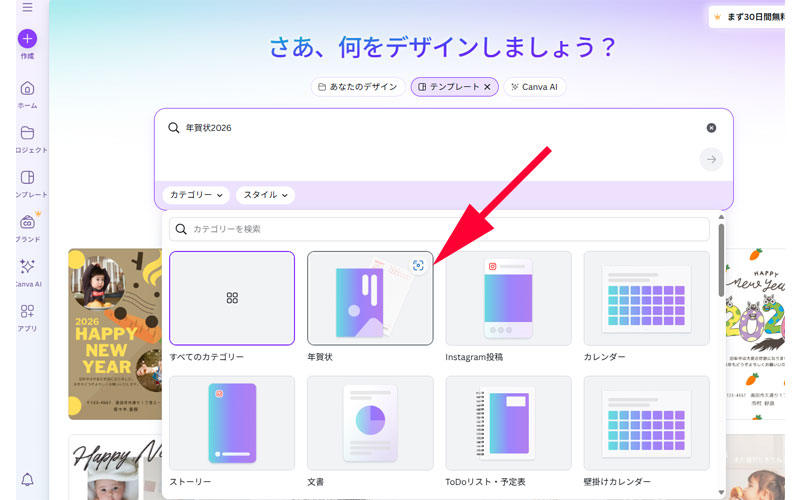This screenshot has height=500, width=800.
Task: Open the 2026 HAPPY NEW YEAR template
Action: click(115, 334)
